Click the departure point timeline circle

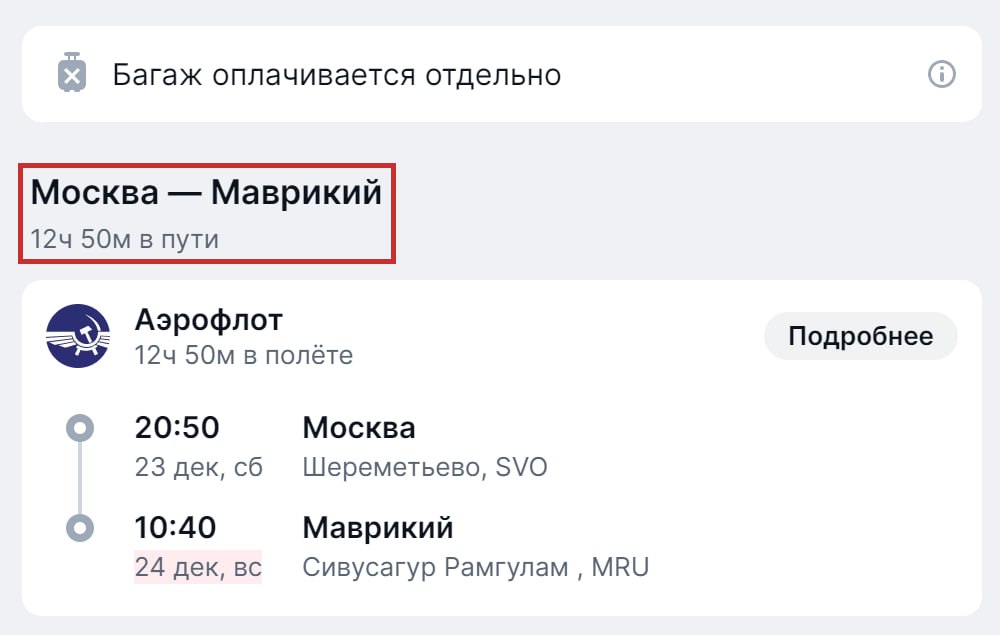tap(79, 429)
